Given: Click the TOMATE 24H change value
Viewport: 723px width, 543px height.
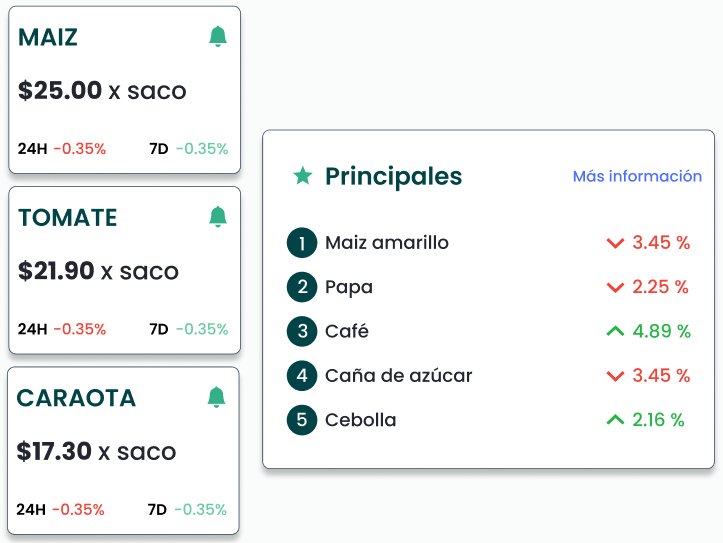Looking at the screenshot, I should tap(79, 329).
